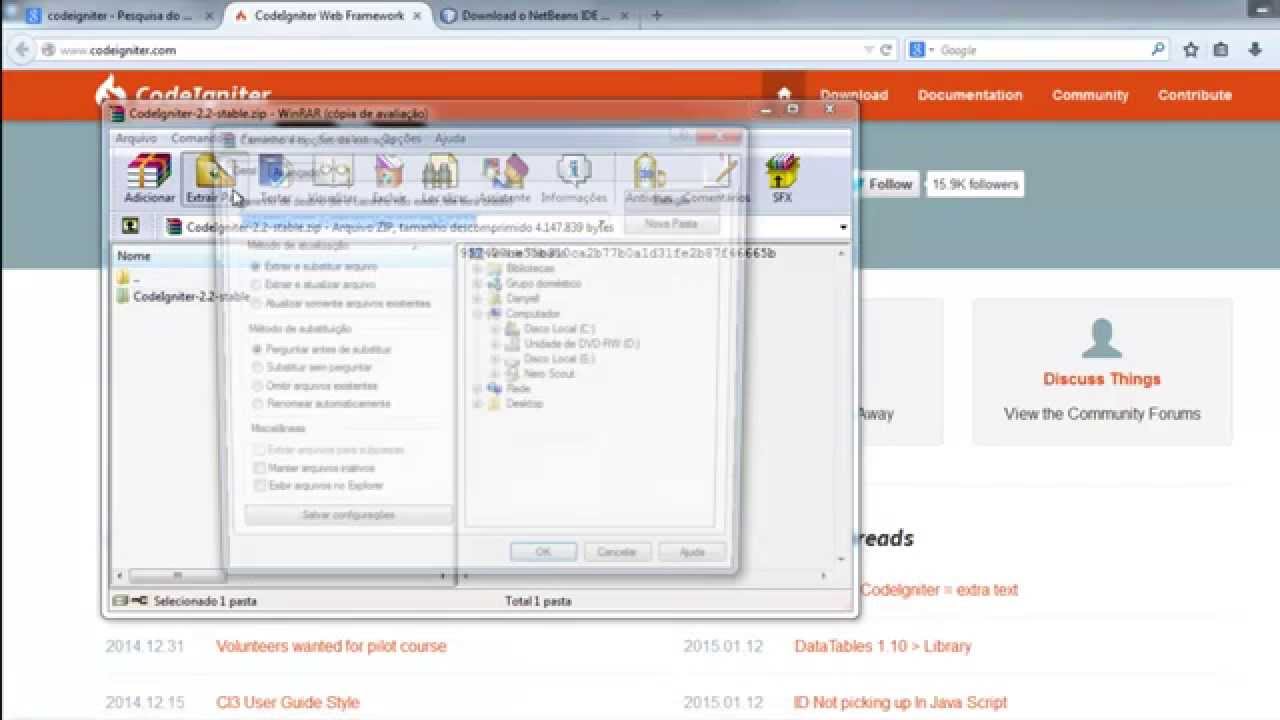Select 'Extrair e substituir arquivos' radio option
Viewport: 1280px width, 720px height.
click(256, 267)
